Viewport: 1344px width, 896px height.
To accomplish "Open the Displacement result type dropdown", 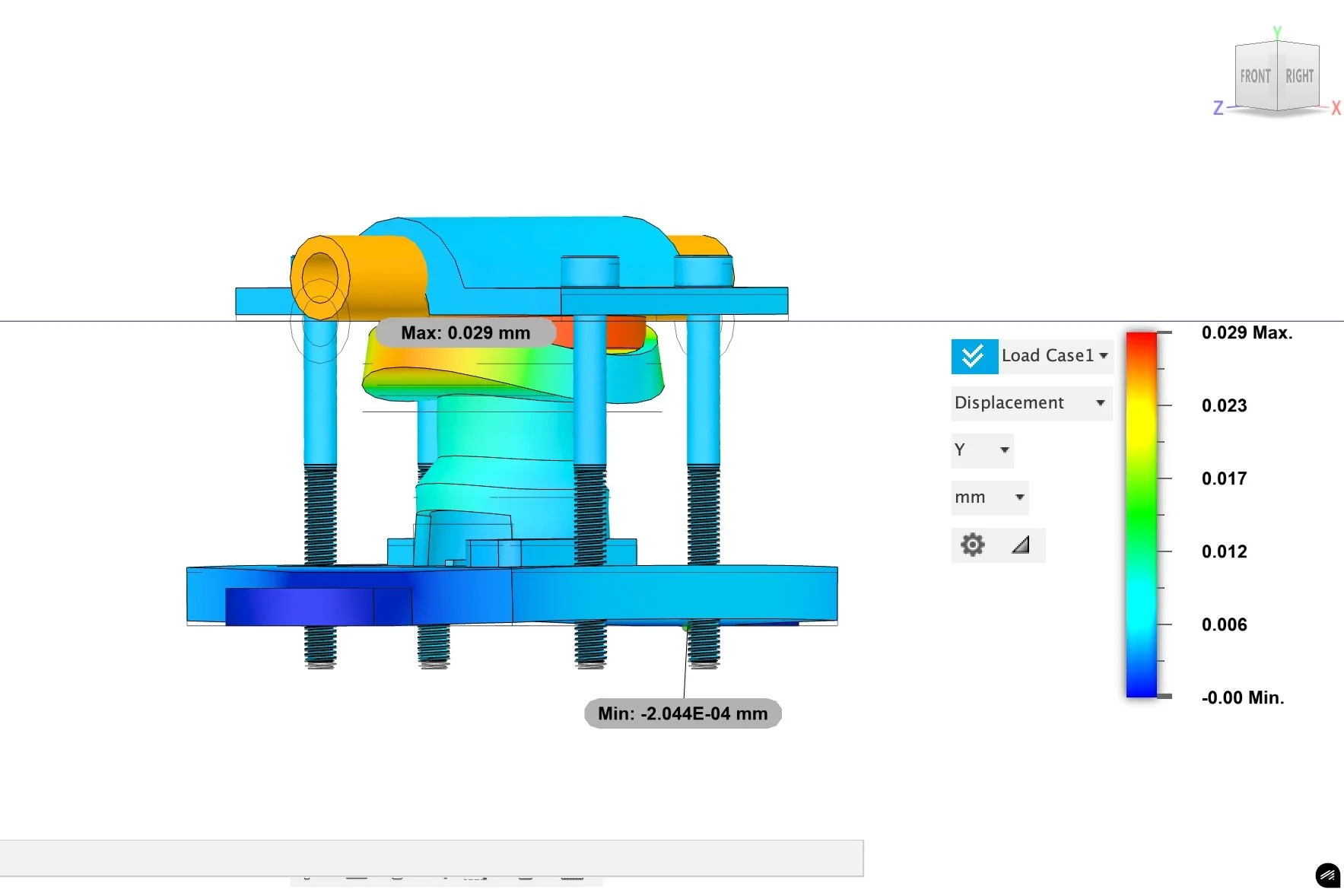I will pos(1031,403).
